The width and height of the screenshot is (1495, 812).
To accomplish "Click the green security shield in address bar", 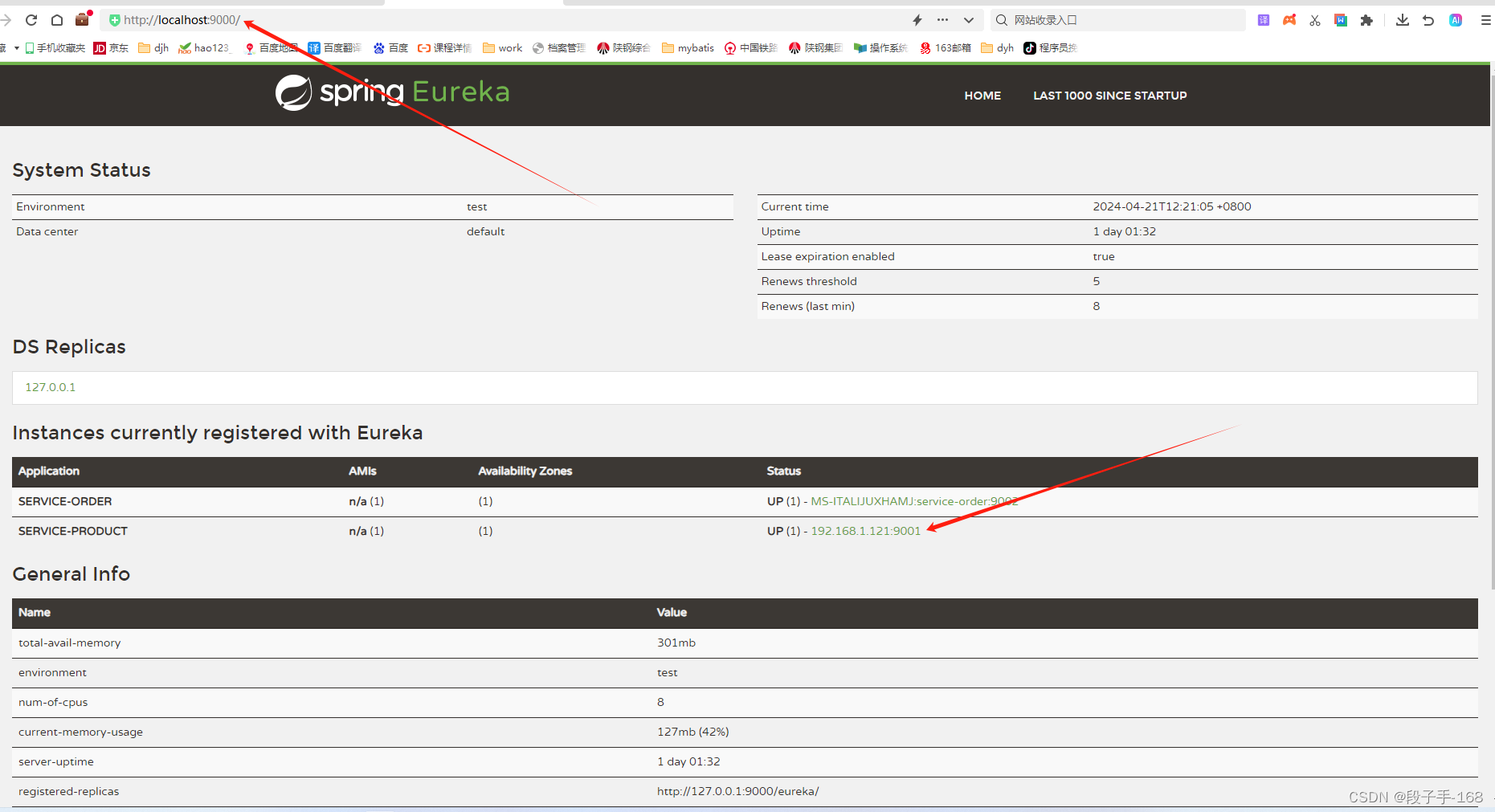I will pyautogui.click(x=114, y=20).
